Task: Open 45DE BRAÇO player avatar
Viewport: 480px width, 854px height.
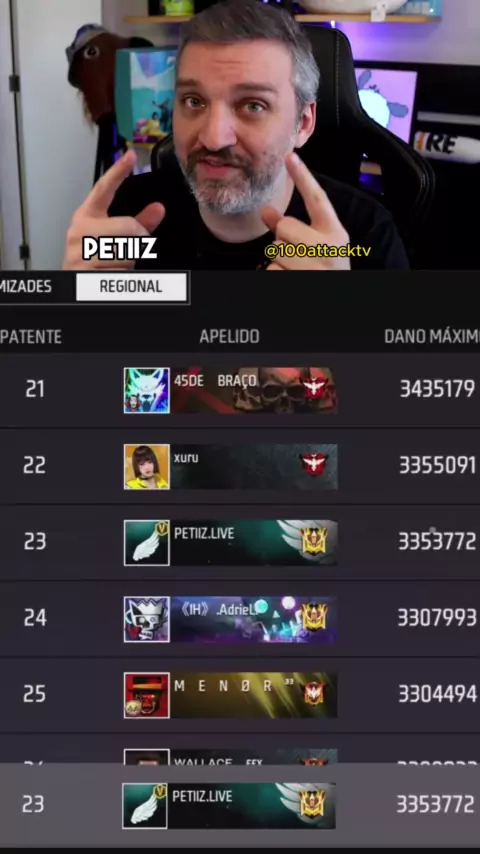Action: [x=147, y=391]
